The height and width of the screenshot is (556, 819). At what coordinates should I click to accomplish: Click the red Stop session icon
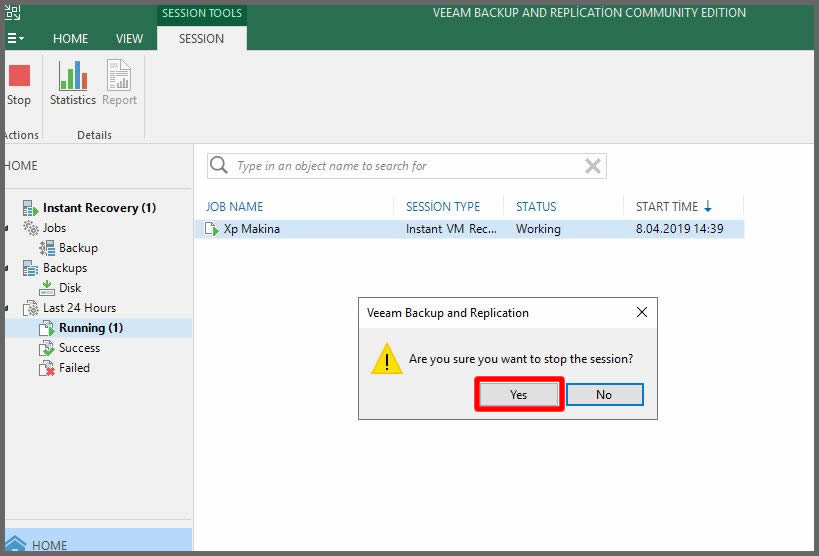point(19,75)
